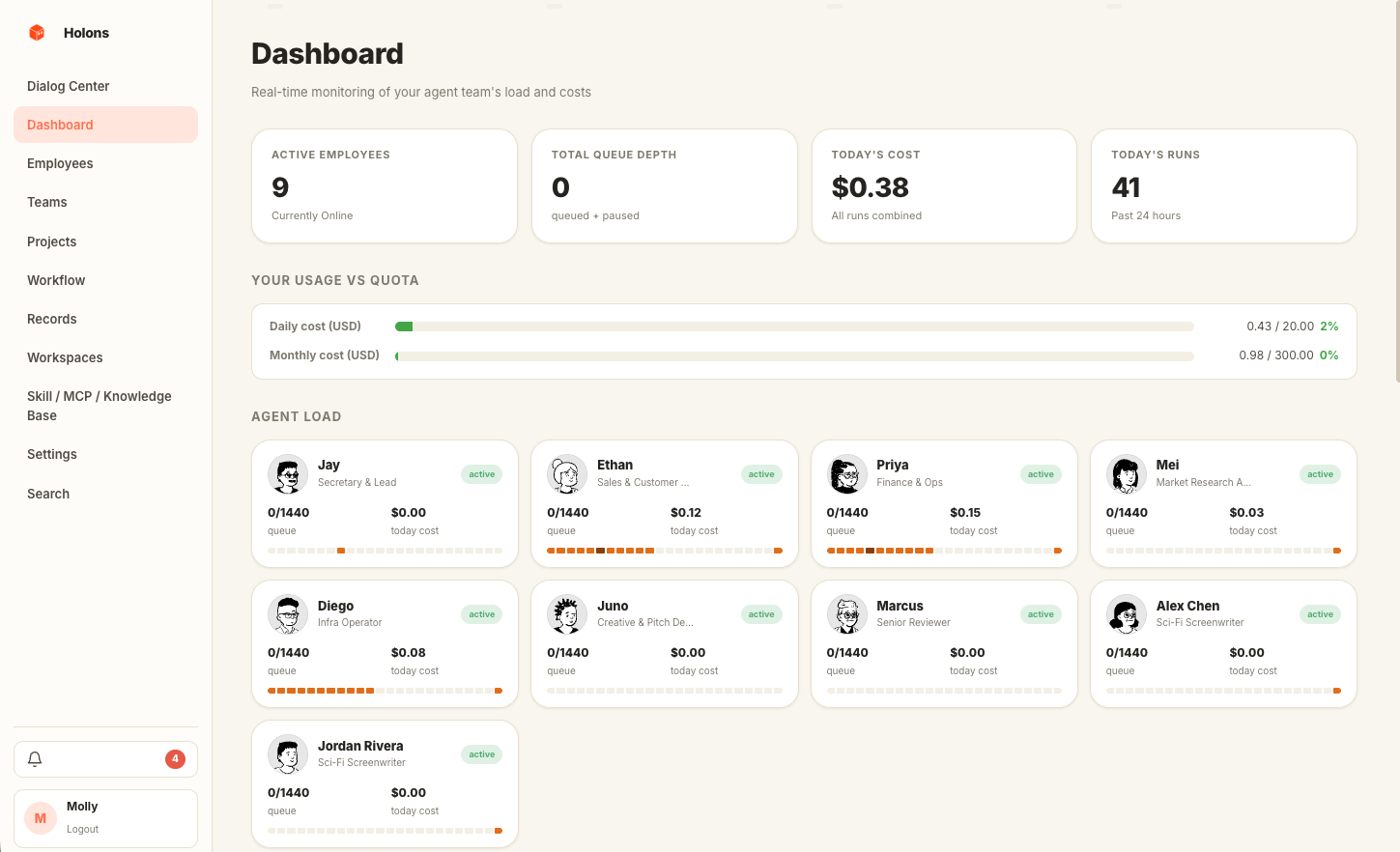The height and width of the screenshot is (852, 1400).
Task: Toggle the active status on Diego's card
Action: click(x=481, y=614)
